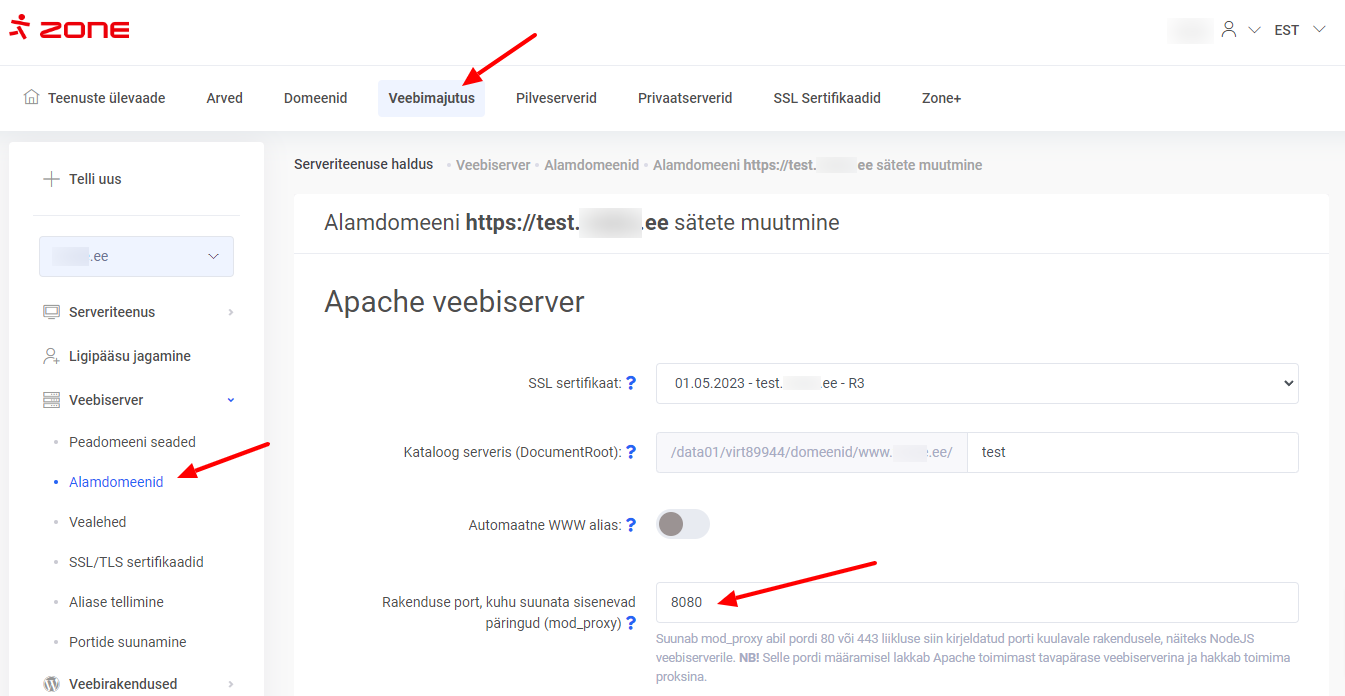Click help icon beside Kataloog serveris (DocumentRoot)
The image size is (1345, 696).
(x=631, y=452)
